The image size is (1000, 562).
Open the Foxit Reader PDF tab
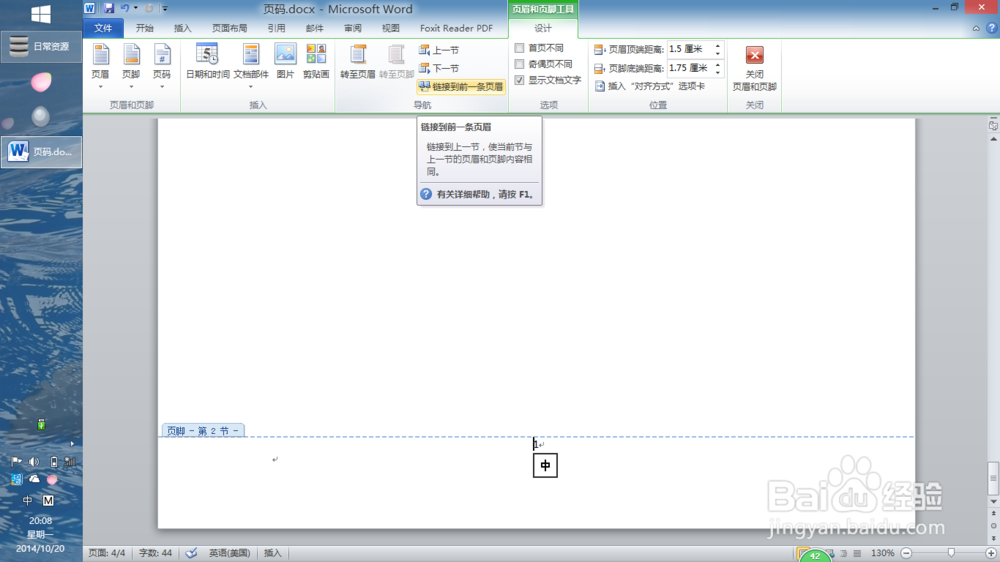pos(456,28)
